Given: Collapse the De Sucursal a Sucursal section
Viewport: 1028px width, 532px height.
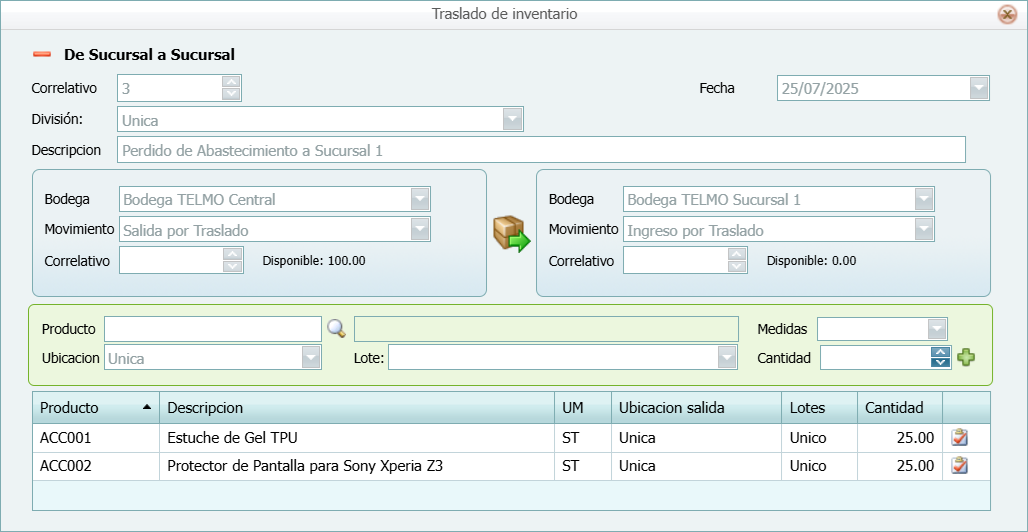Looking at the screenshot, I should coord(41,55).
